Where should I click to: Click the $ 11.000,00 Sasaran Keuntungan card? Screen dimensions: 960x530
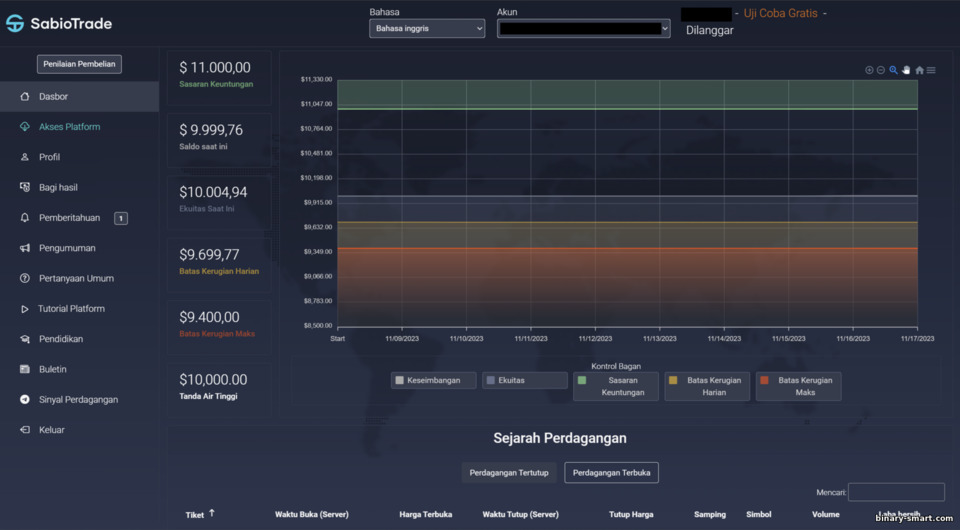click(219, 78)
